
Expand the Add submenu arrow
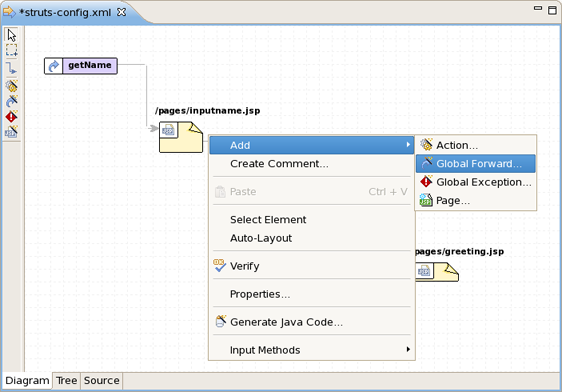pos(408,145)
